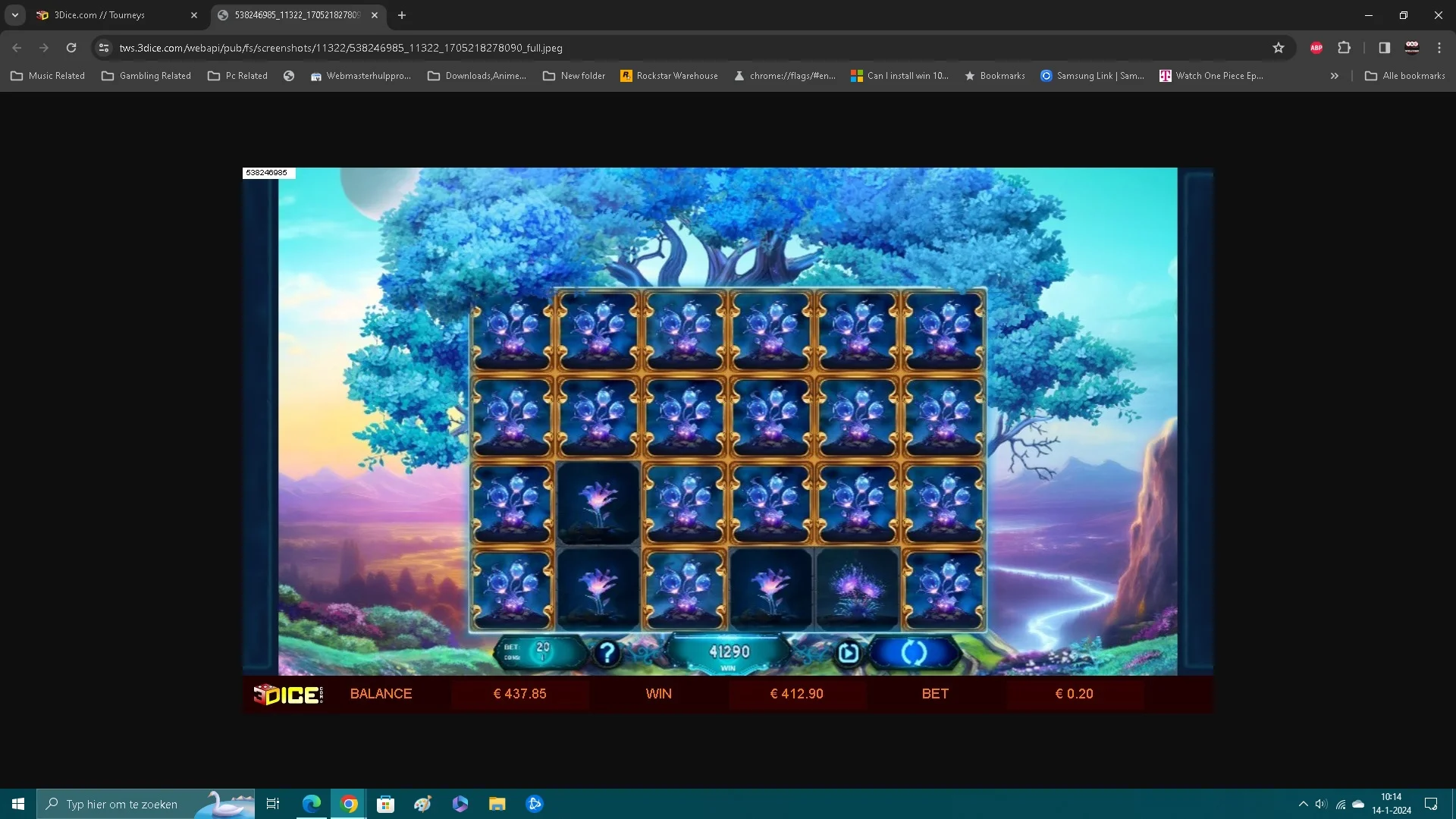Click the screenshot ID label 538246985
Viewport: 1456px width, 819px height.
click(x=268, y=173)
